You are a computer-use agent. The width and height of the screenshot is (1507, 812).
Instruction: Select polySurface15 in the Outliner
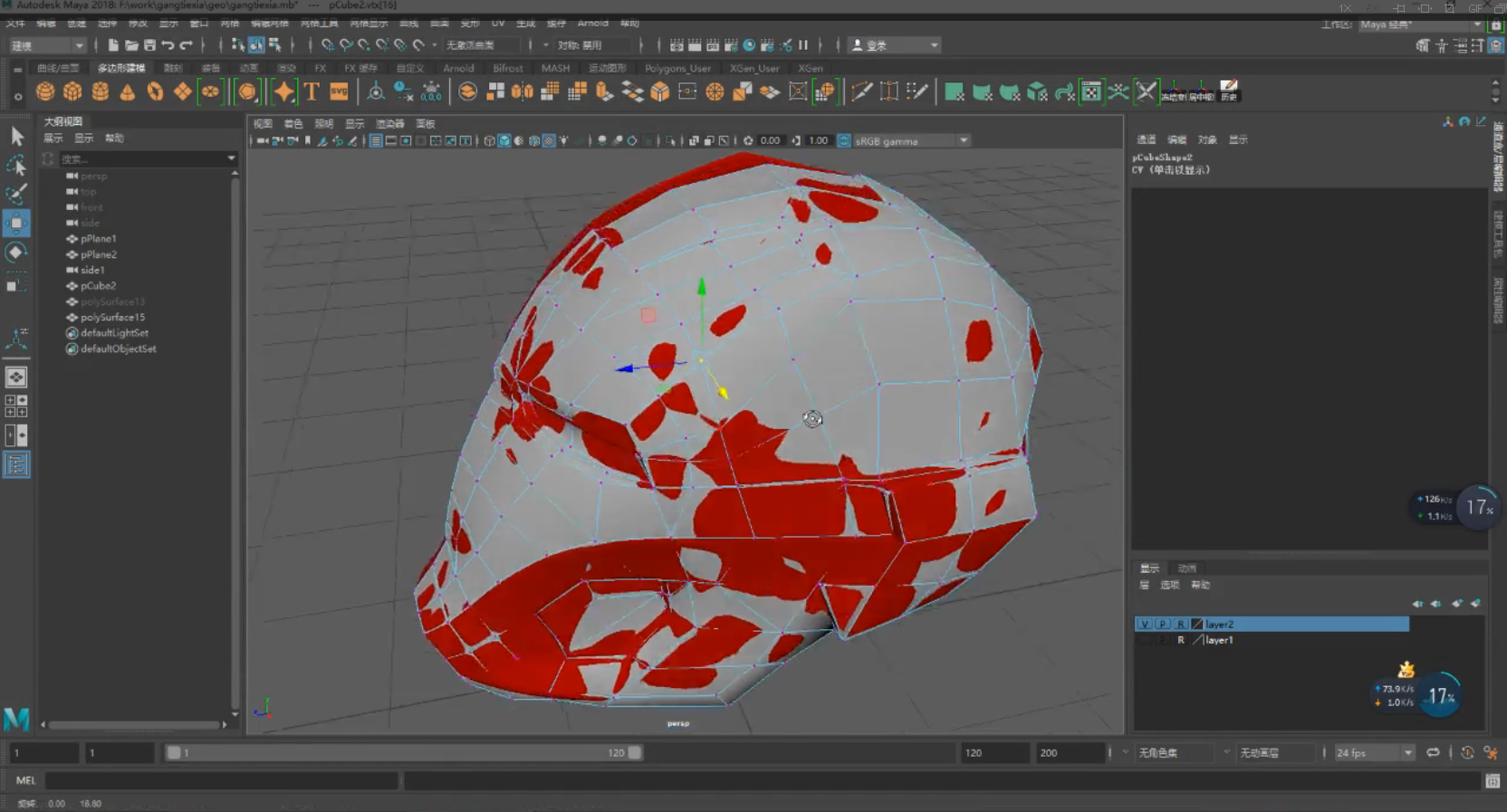(112, 317)
